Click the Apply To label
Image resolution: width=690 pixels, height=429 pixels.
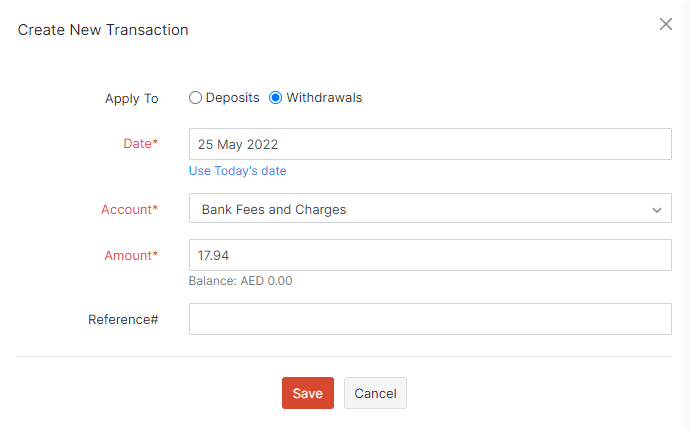coord(132,99)
